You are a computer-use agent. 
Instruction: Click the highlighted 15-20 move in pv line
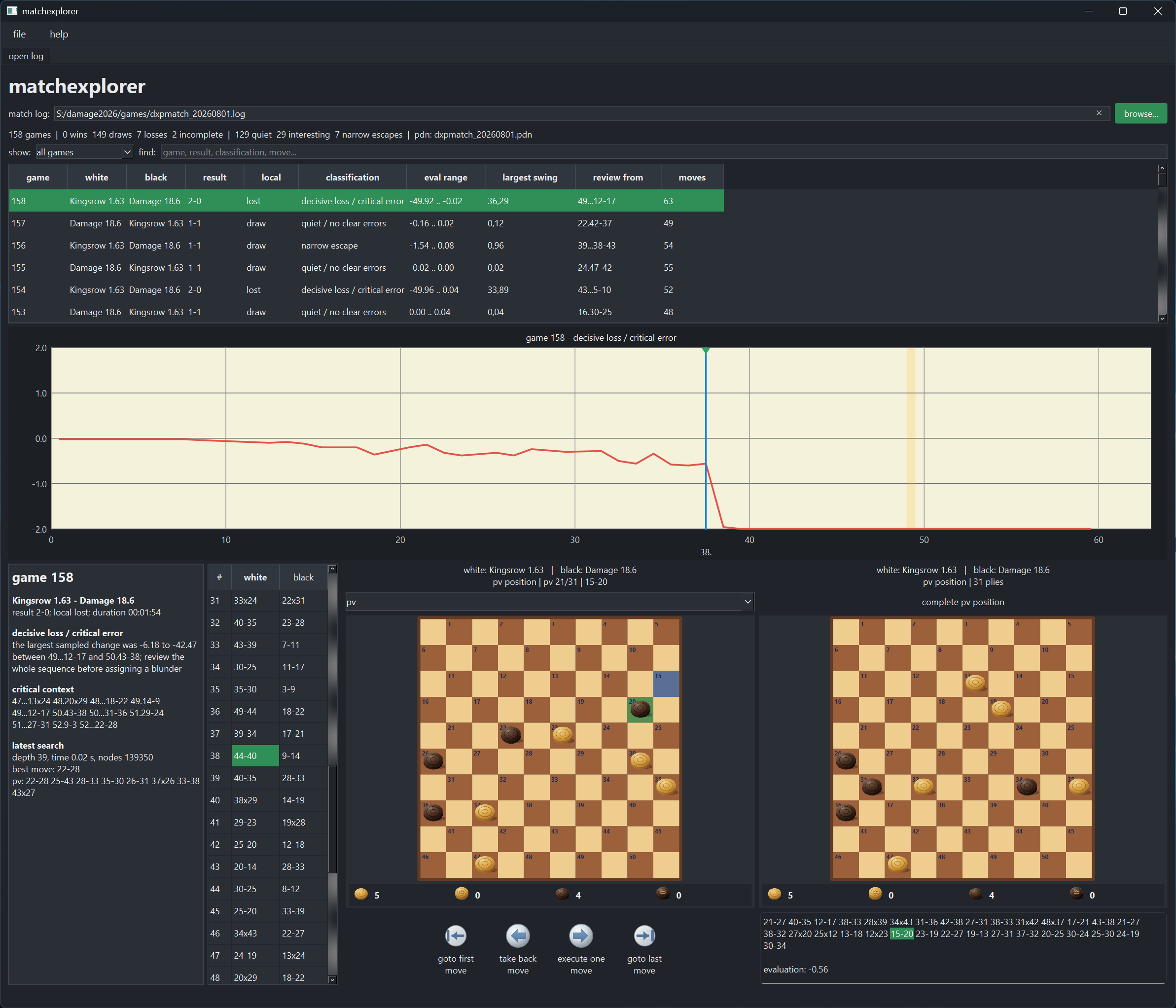(901, 934)
